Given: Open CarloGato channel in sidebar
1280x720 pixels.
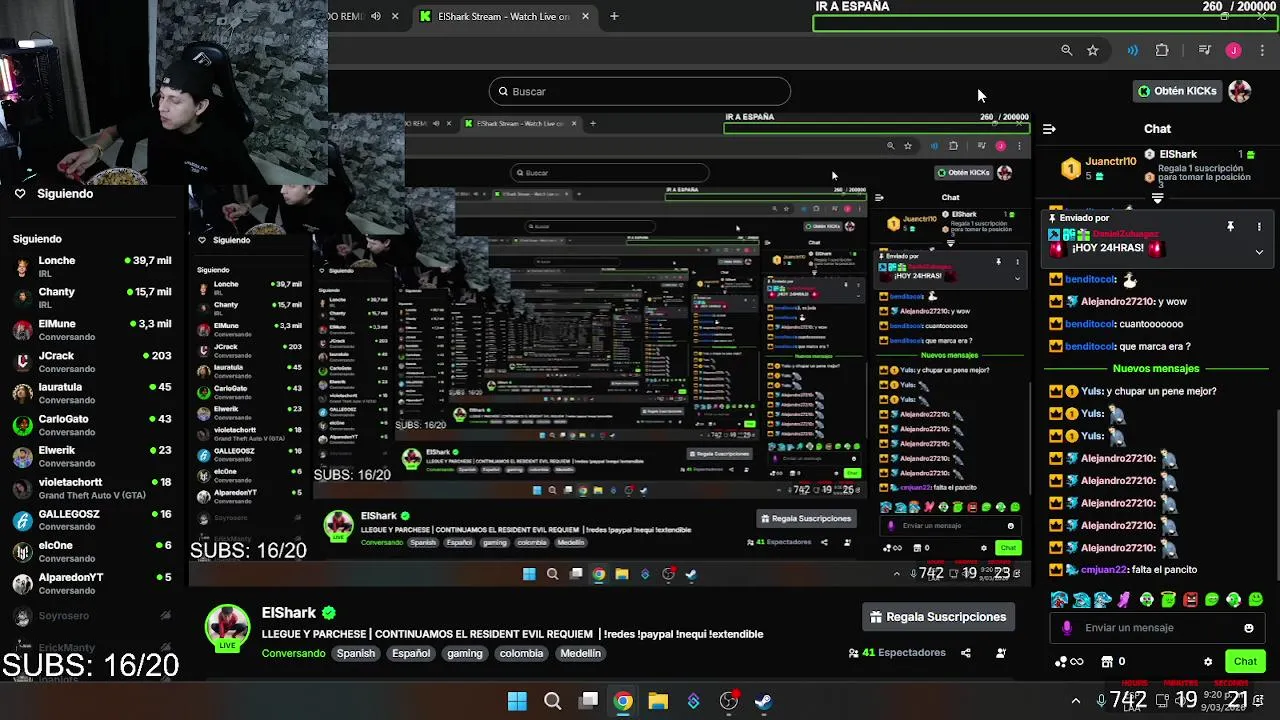Looking at the screenshot, I should (92, 425).
